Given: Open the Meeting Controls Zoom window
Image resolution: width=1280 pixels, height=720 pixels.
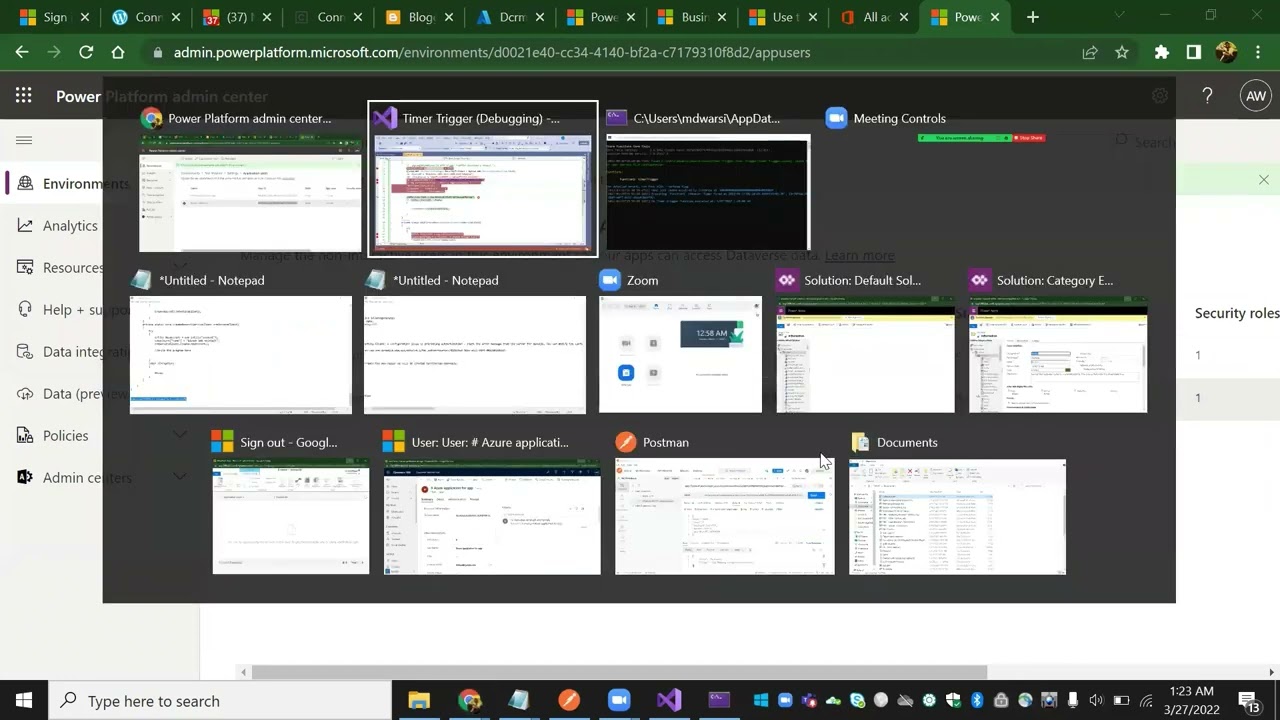Looking at the screenshot, I should pos(981,137).
